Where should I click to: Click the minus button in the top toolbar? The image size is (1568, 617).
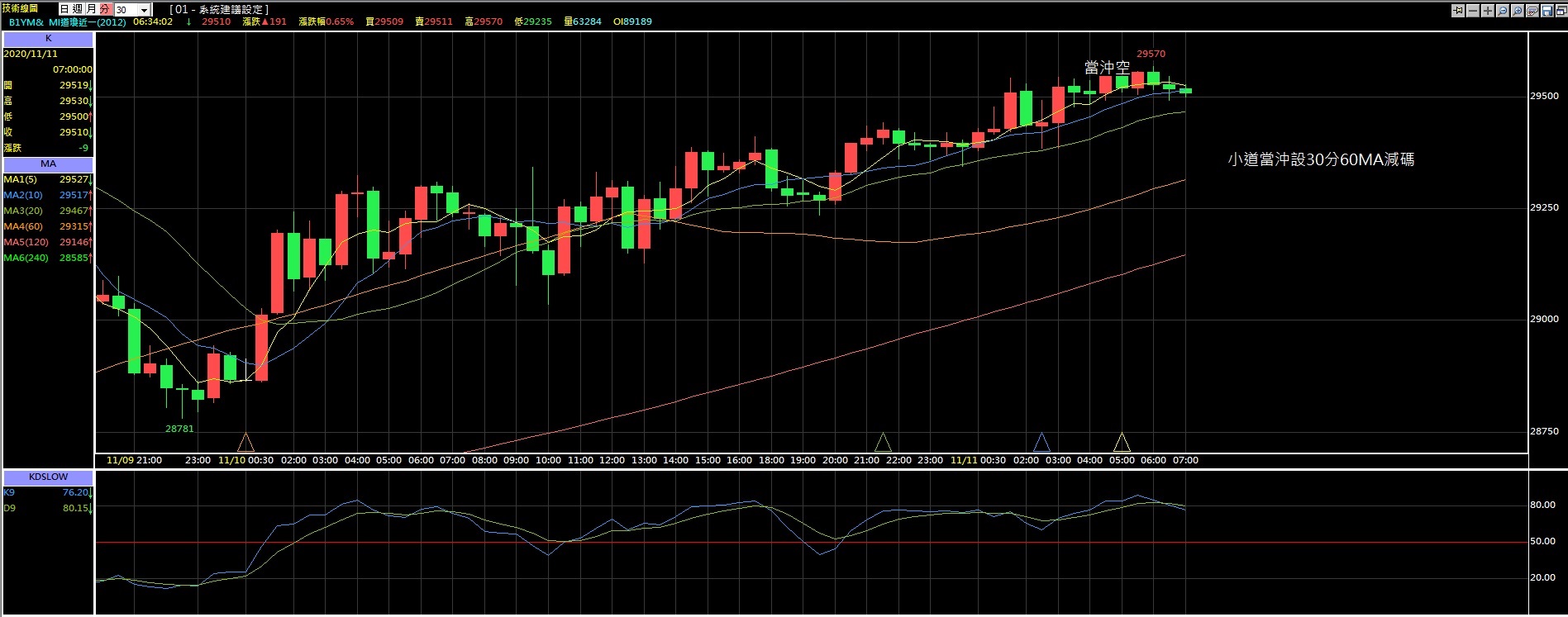point(1473,11)
